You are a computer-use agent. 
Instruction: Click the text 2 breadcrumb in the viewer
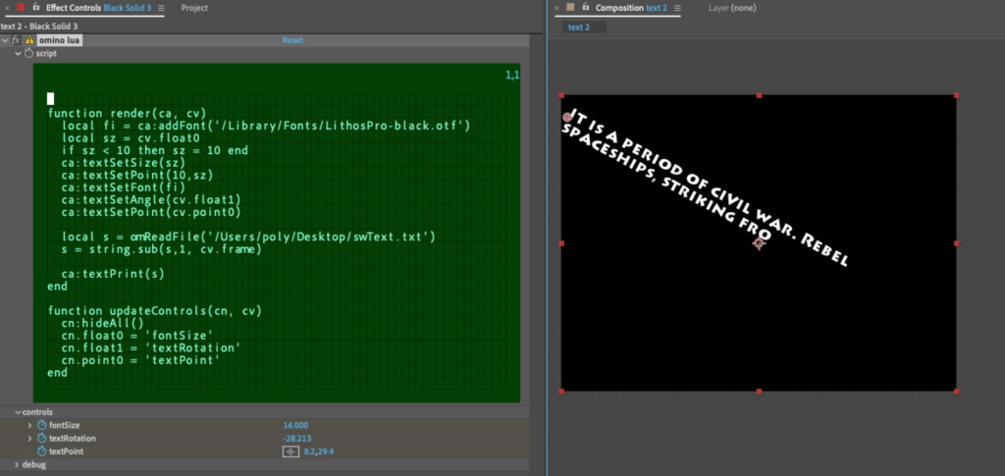click(x=579, y=27)
